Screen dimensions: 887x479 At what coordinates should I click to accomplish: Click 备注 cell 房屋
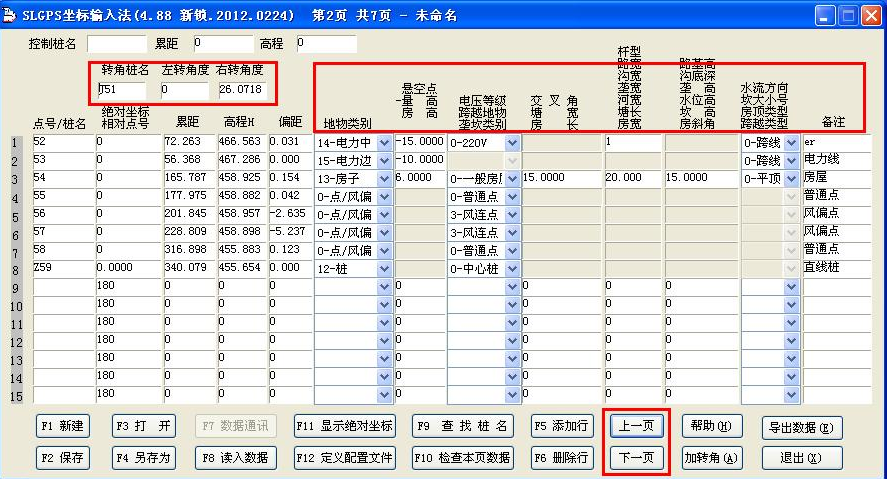(x=837, y=178)
